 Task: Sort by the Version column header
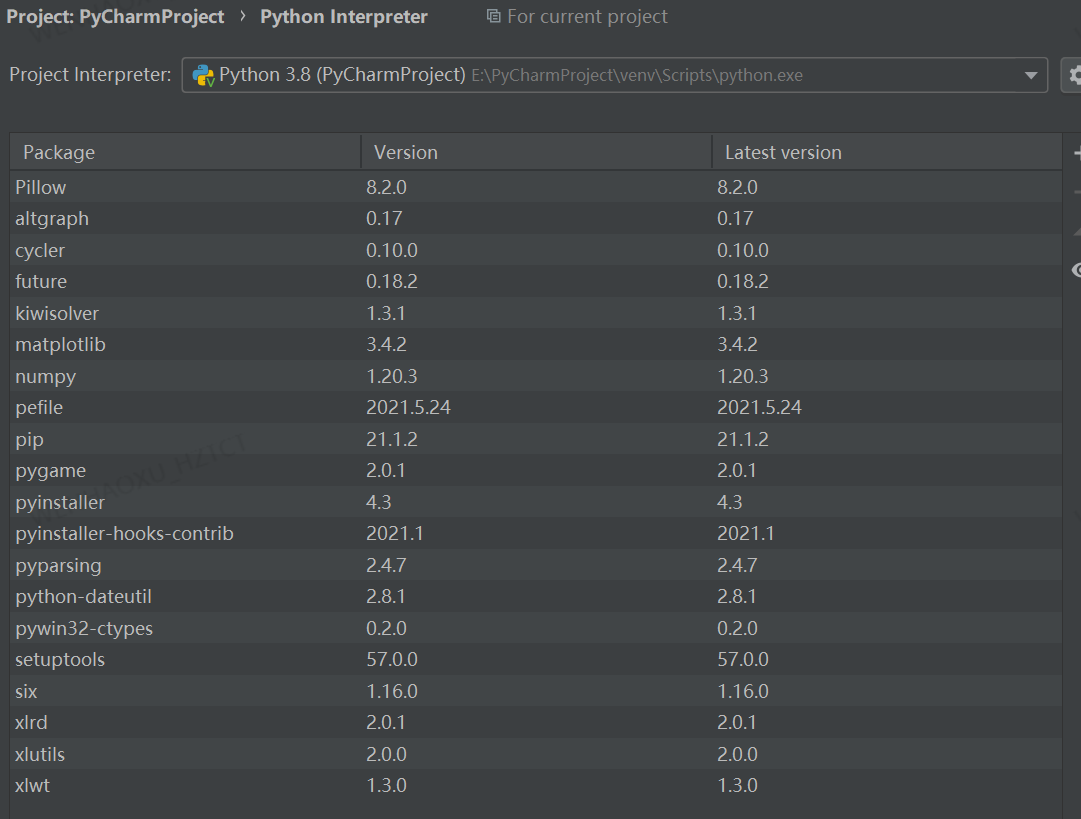pyautogui.click(x=536, y=152)
